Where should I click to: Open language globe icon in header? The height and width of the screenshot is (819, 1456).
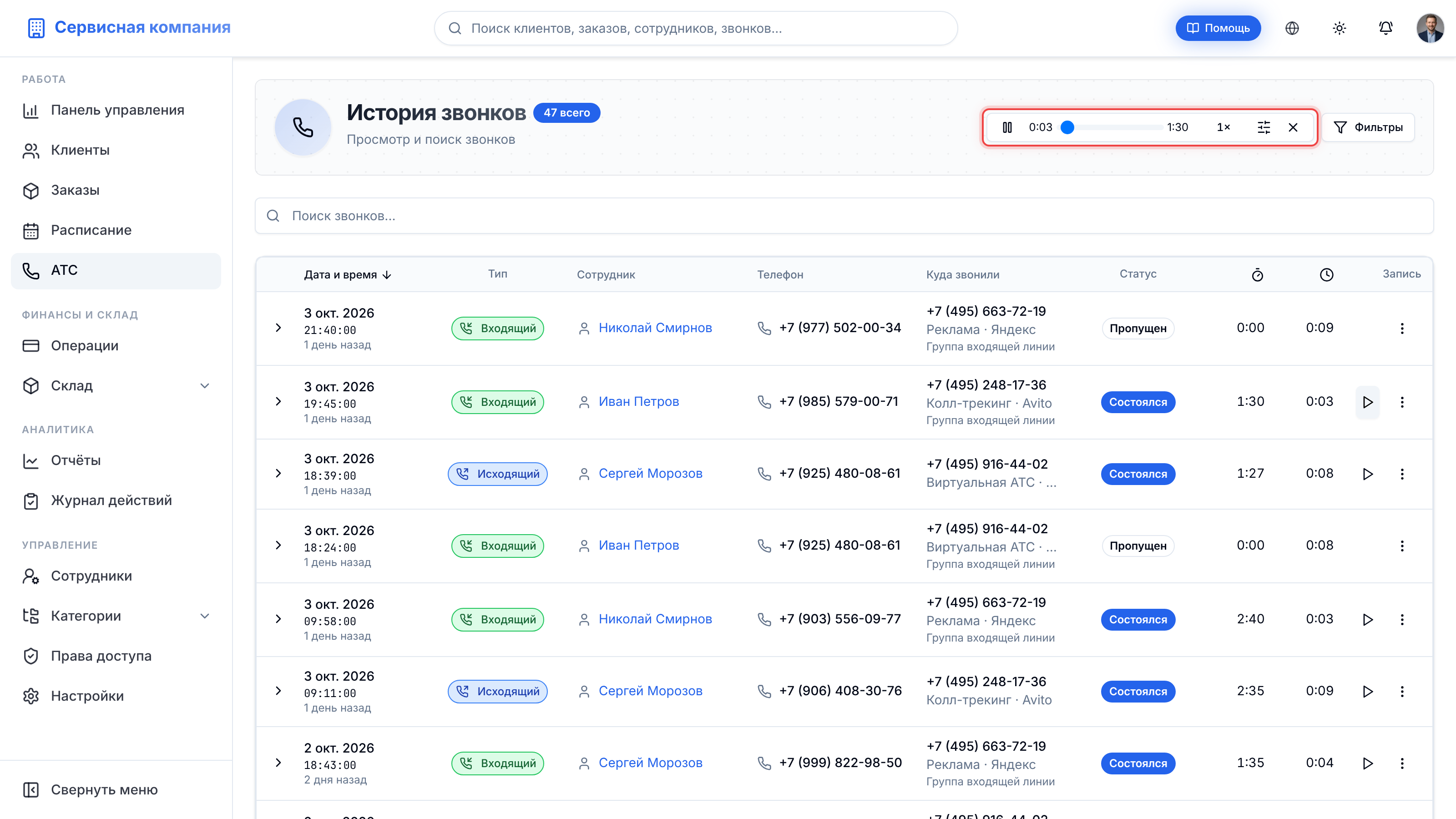point(1292,28)
